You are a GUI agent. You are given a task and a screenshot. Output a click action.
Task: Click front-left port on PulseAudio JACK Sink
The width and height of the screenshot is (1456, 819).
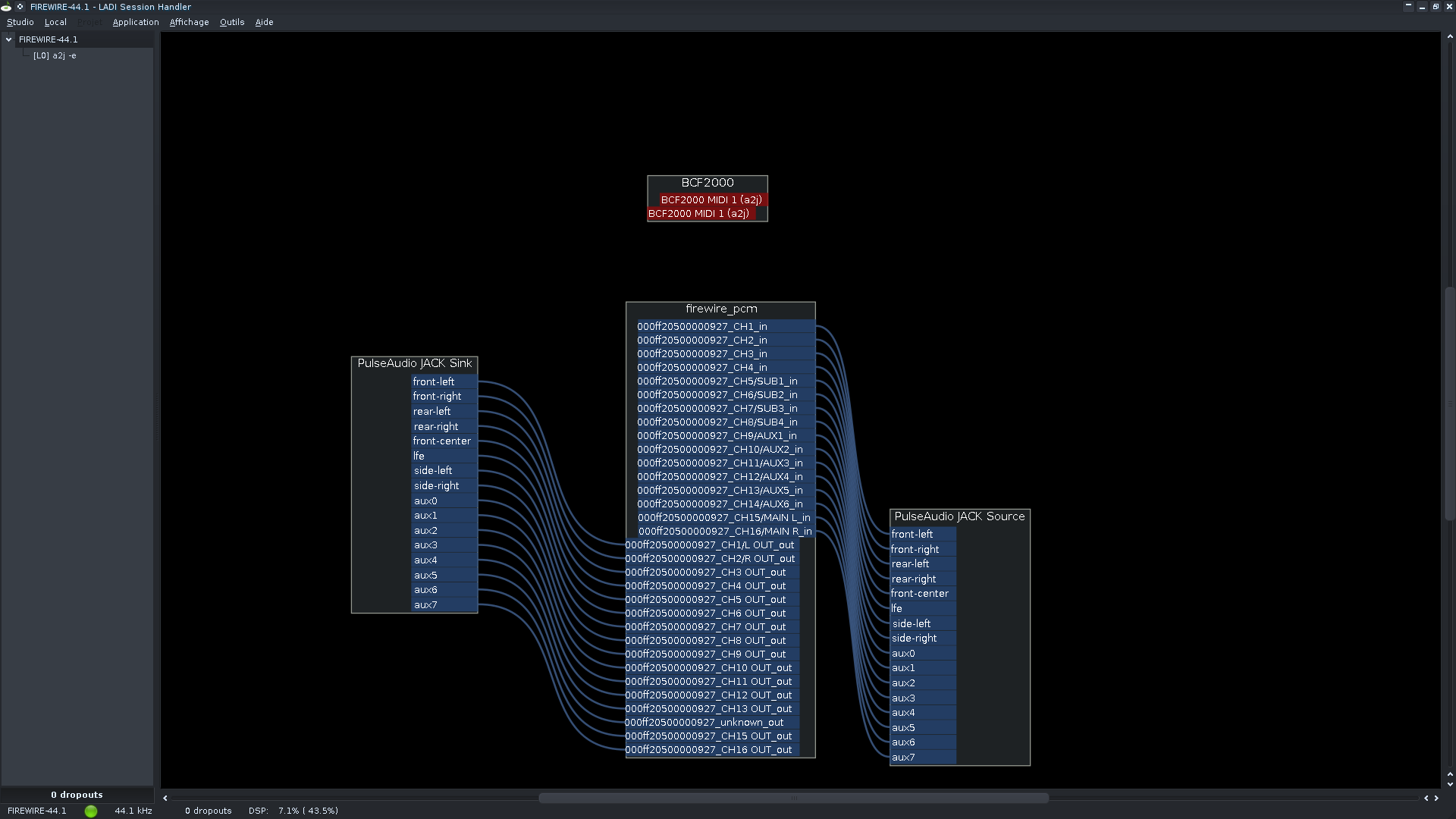pyautogui.click(x=444, y=381)
